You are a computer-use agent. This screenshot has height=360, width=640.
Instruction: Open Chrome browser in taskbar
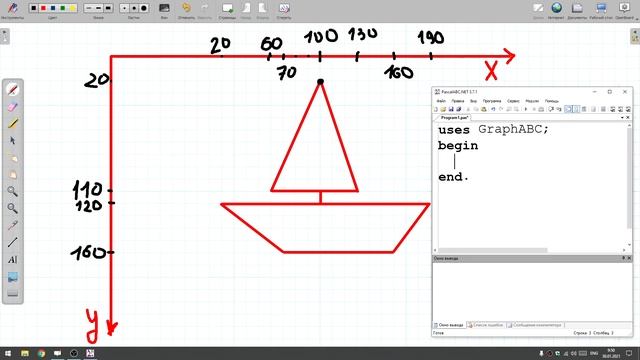41,353
